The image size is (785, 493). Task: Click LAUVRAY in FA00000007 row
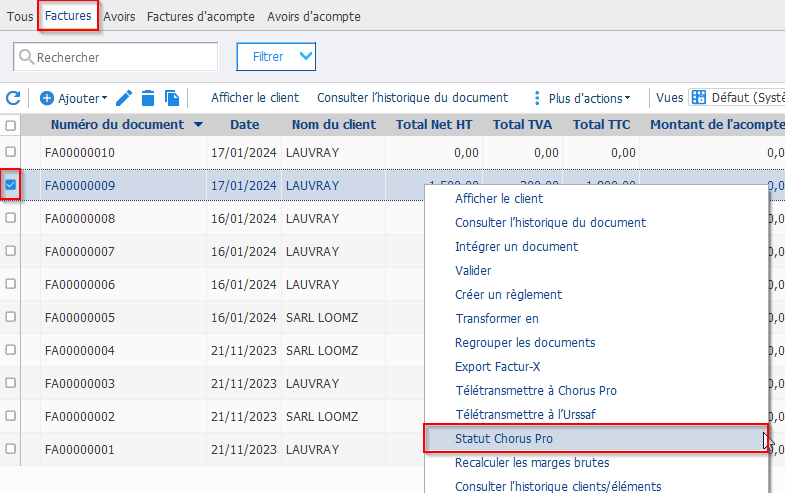(x=312, y=252)
